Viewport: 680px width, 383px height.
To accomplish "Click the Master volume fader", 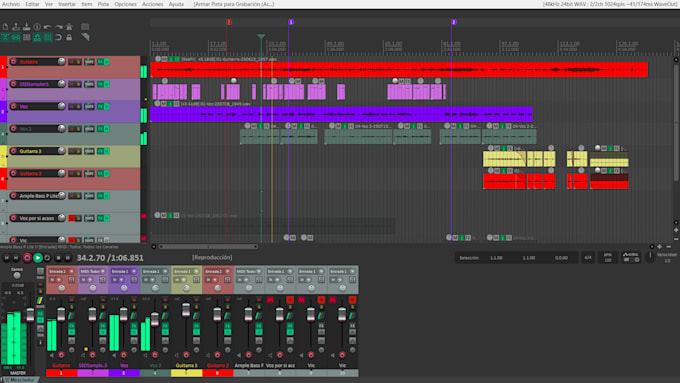I will [30, 314].
